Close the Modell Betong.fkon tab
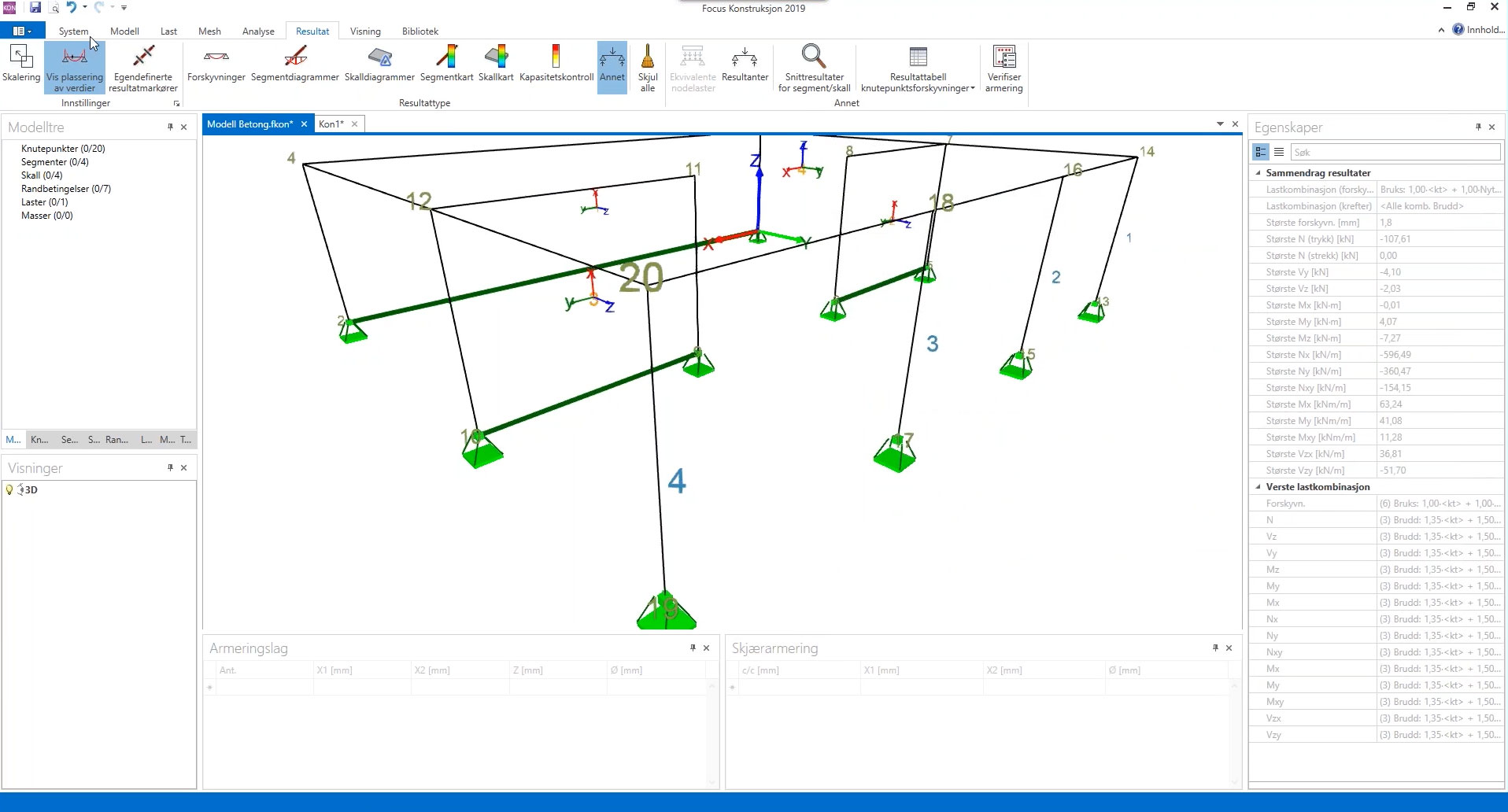 click(304, 124)
